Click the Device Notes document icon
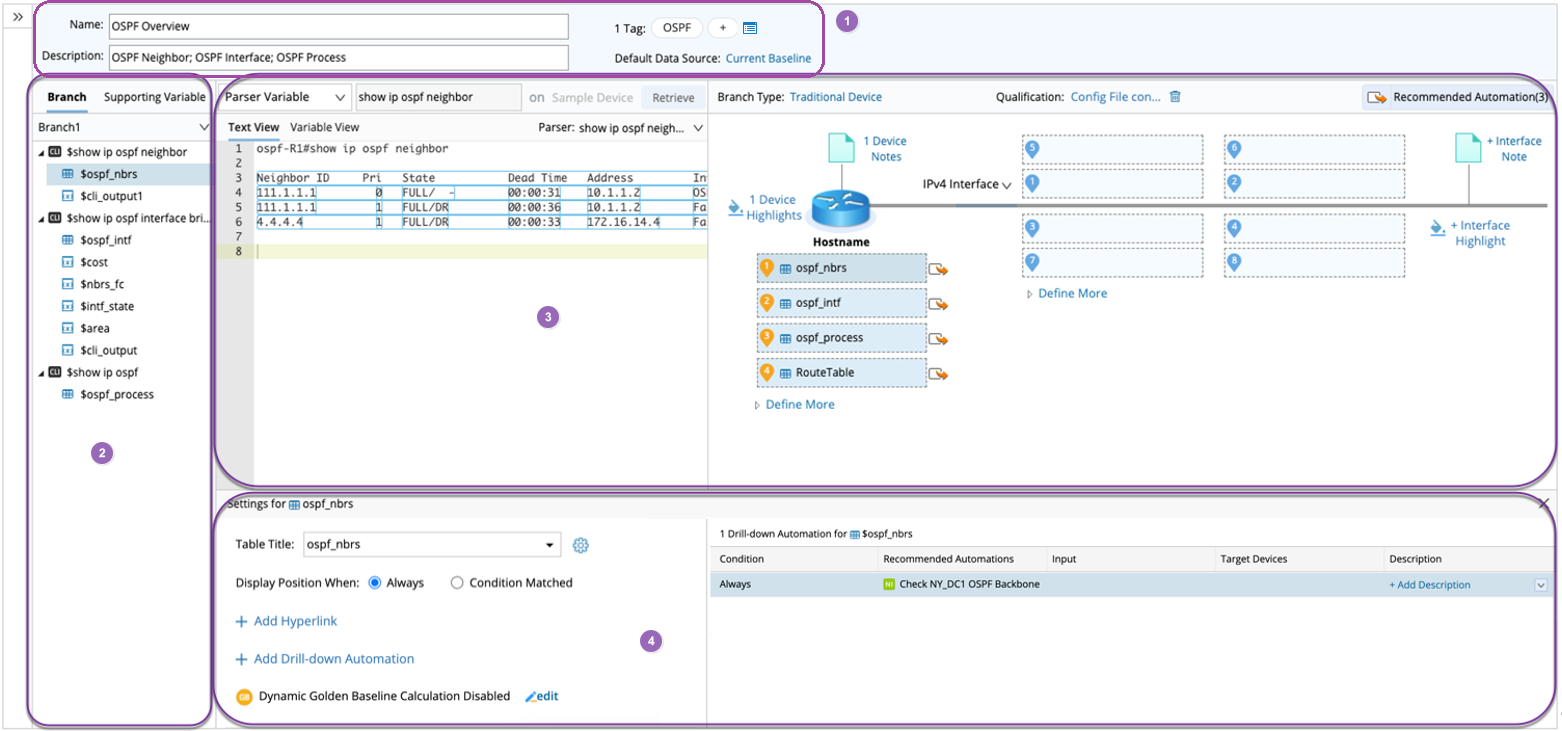The image size is (1562, 731). point(842,148)
